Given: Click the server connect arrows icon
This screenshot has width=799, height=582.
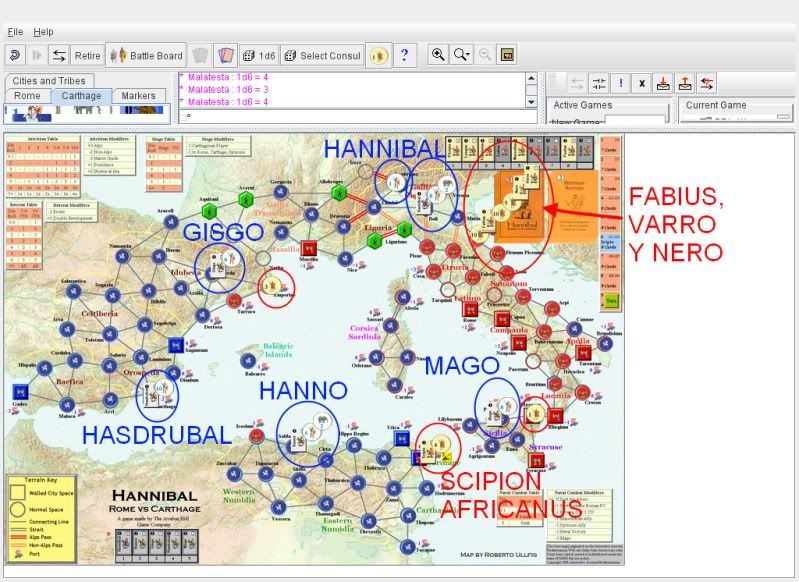Looking at the screenshot, I should [x=59, y=55].
